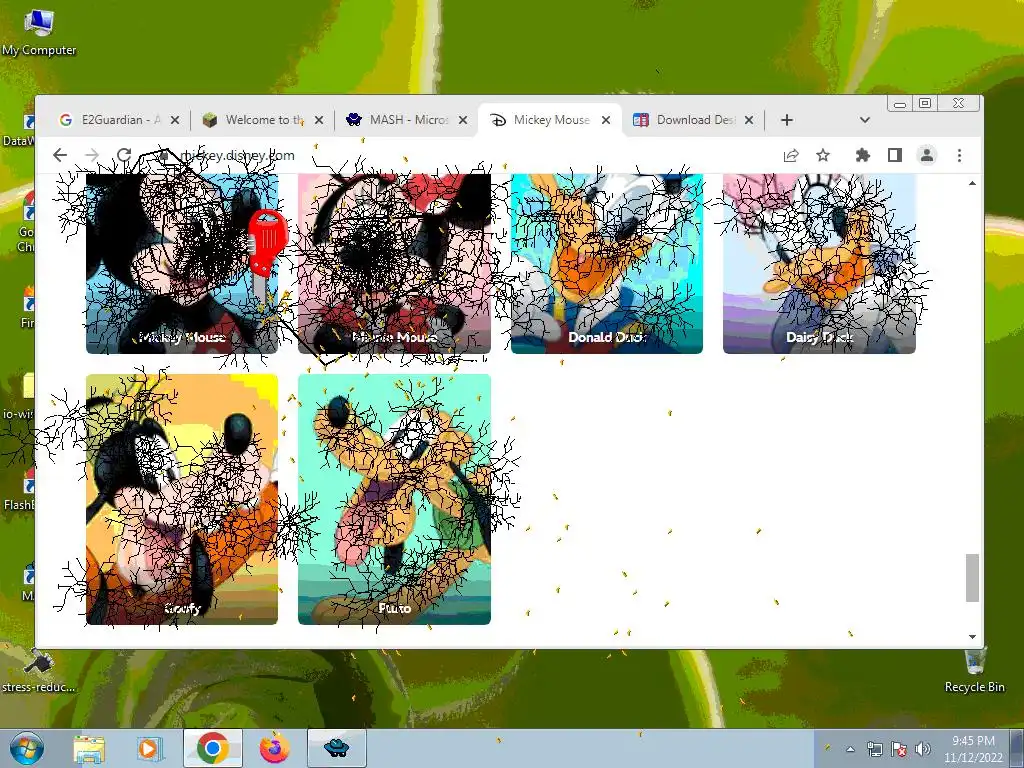Click the forward navigation arrow
The width and height of the screenshot is (1024, 768).
click(x=92, y=155)
